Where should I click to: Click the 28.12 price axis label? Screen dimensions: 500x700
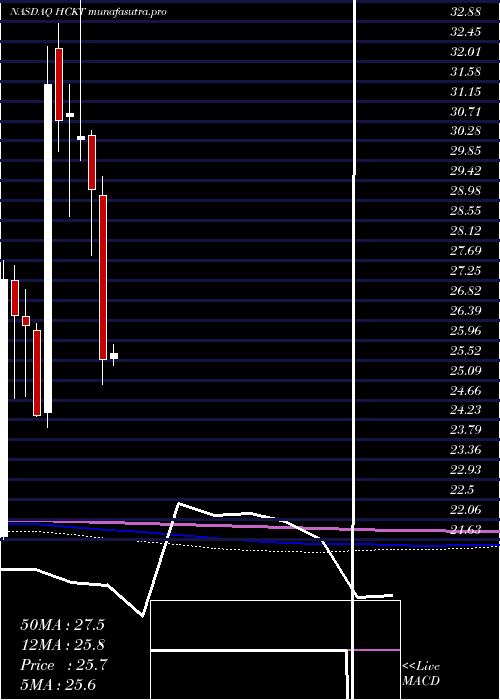pyautogui.click(x=466, y=230)
